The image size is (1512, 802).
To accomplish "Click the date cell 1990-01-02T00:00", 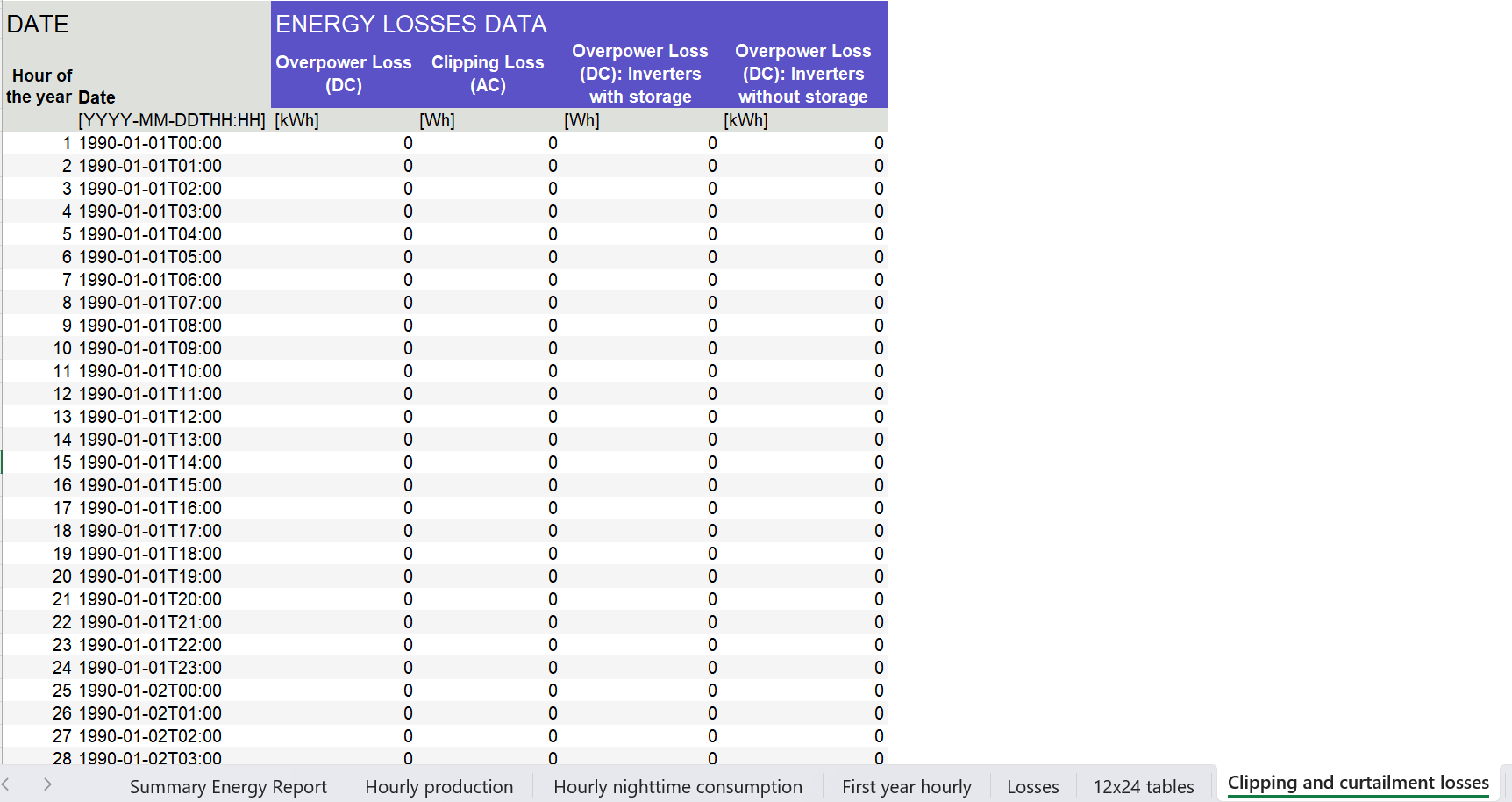I will point(150,691).
